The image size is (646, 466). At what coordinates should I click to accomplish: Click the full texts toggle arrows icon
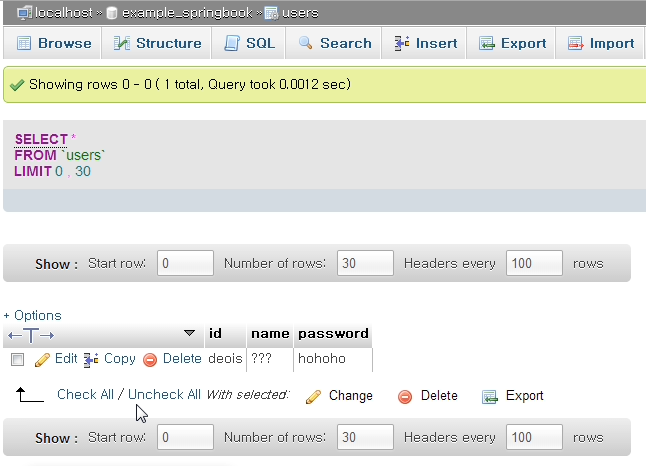click(x=31, y=335)
